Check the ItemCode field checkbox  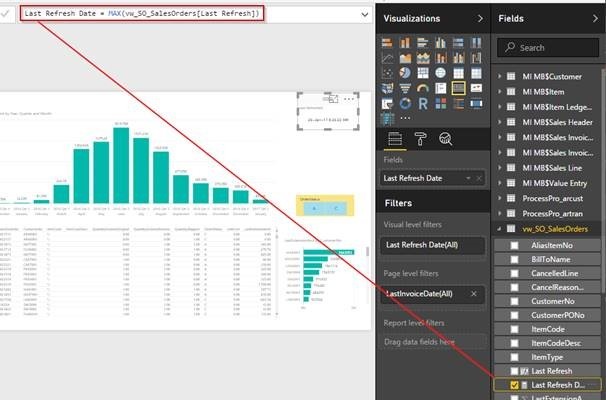(514, 329)
